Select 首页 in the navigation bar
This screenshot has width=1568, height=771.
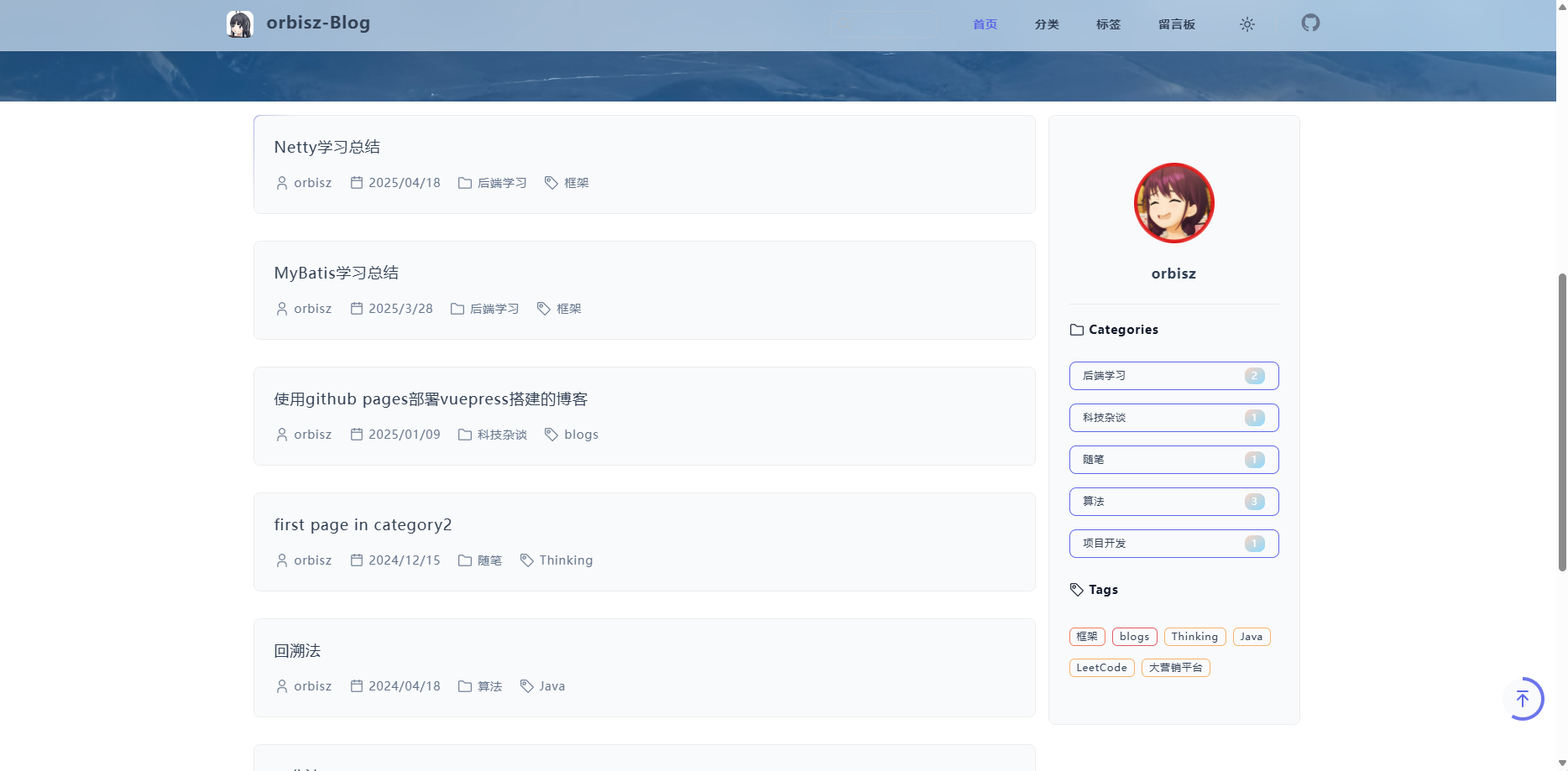pos(984,24)
